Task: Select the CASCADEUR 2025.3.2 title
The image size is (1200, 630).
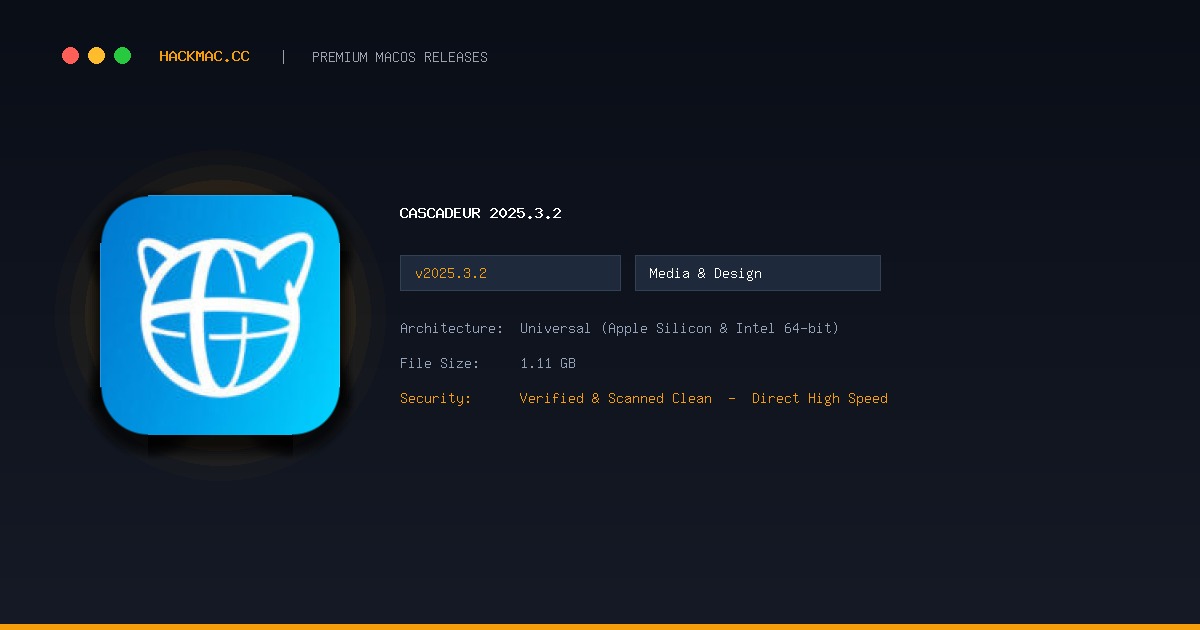Action: [x=480, y=213]
